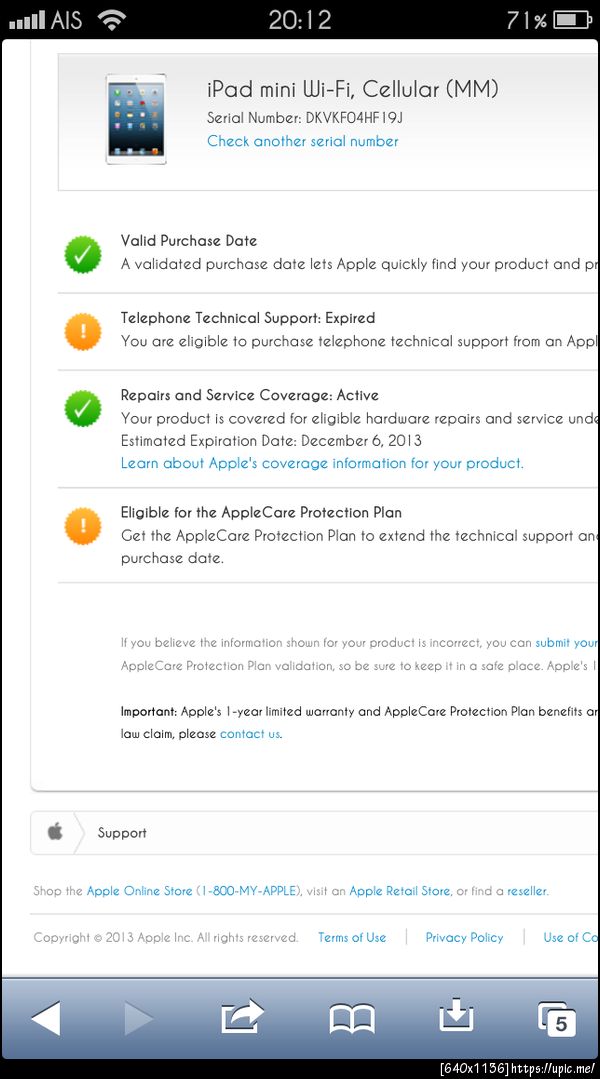This screenshot has height=1079, width=600.
Task: Tap the browser forward arrow
Action: click(x=137, y=1019)
